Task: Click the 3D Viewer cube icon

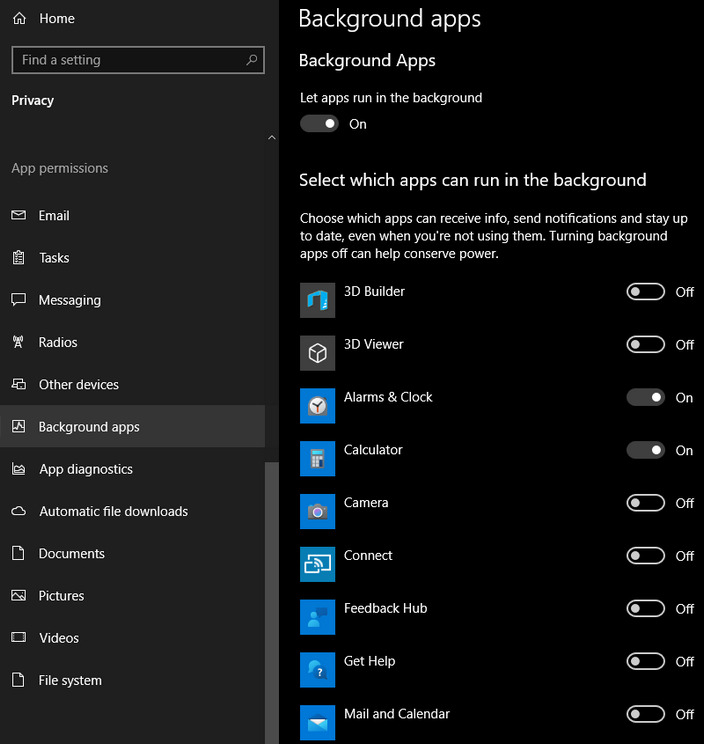Action: coord(317,353)
